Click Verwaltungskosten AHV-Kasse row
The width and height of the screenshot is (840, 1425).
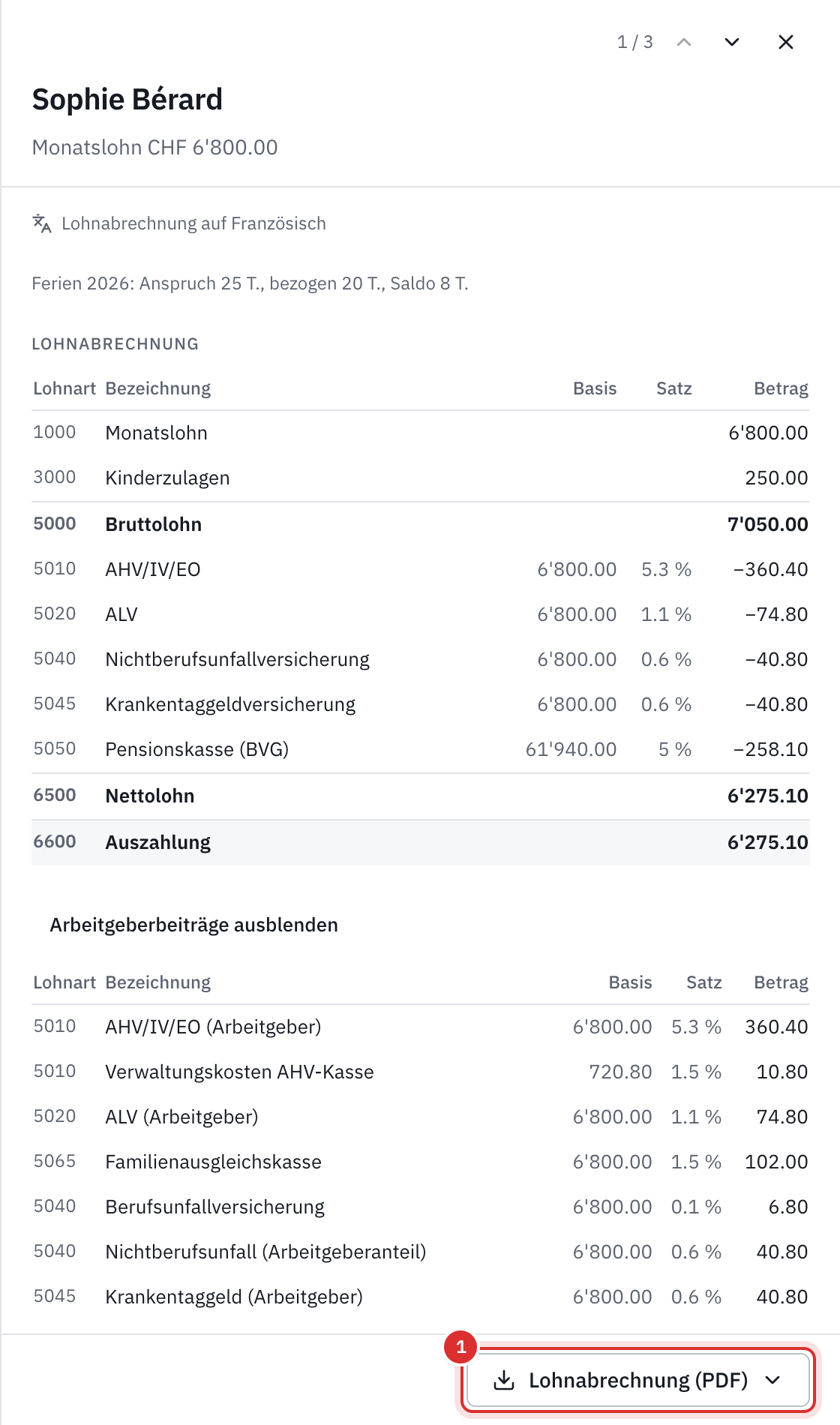pos(421,1072)
